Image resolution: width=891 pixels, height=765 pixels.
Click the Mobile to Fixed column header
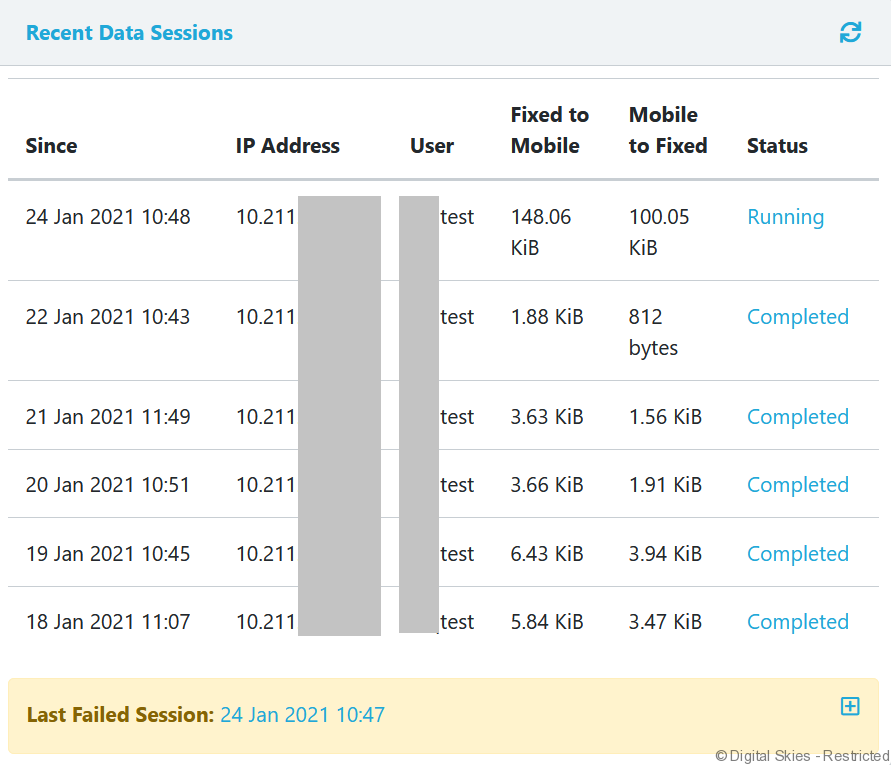[667, 130]
